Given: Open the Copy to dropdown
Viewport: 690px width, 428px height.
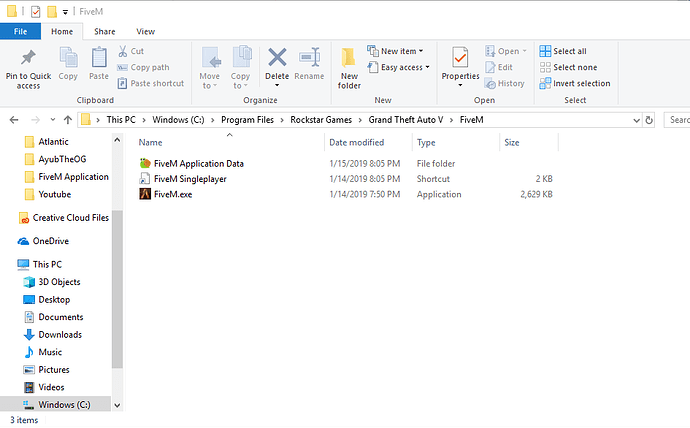Looking at the screenshot, I should (x=240, y=68).
